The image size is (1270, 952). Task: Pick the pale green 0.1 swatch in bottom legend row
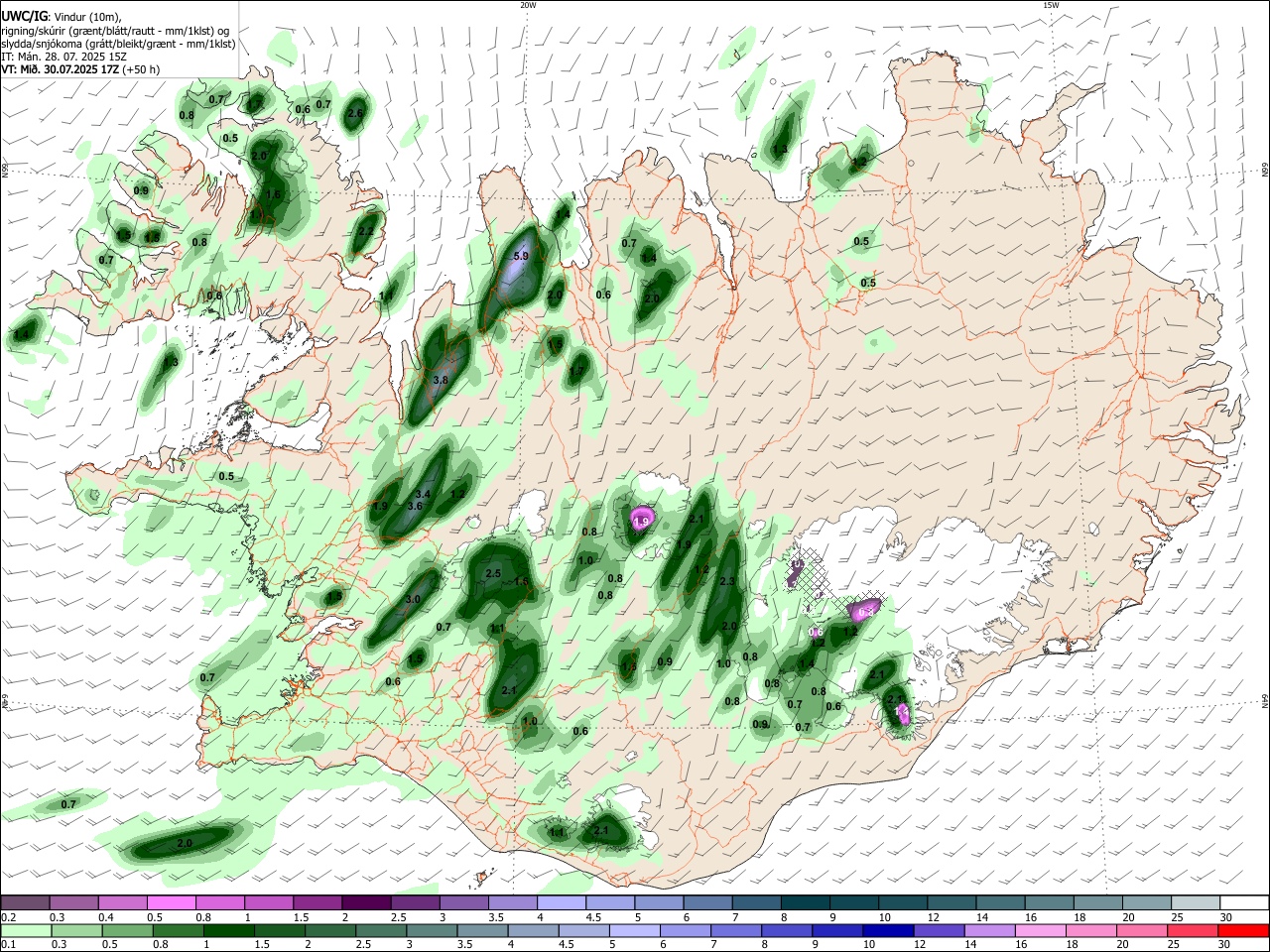click(x=25, y=930)
